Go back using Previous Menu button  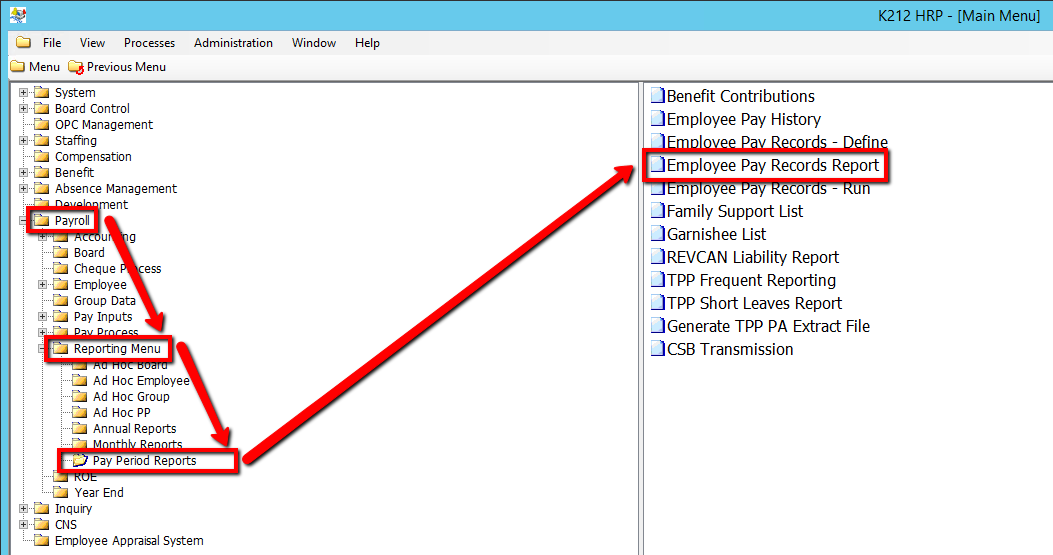pos(117,67)
